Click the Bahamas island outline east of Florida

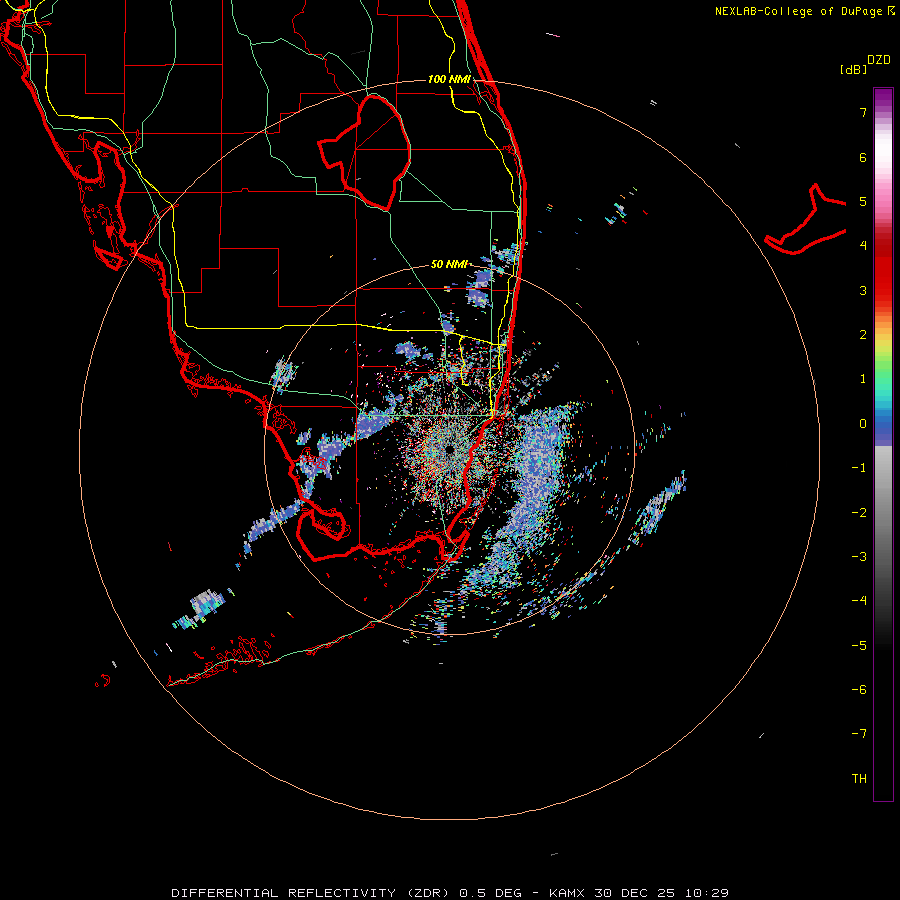(x=806, y=220)
